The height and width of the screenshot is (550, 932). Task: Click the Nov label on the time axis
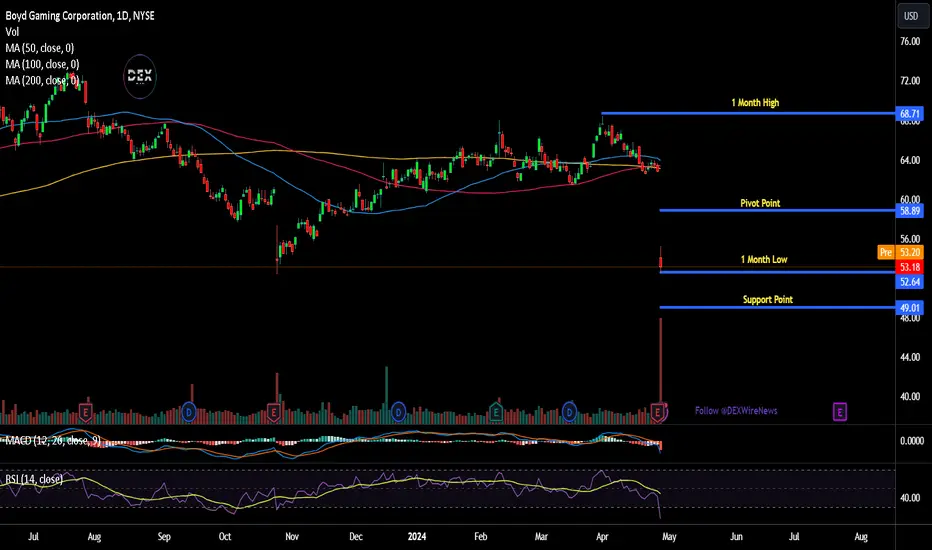(x=292, y=536)
